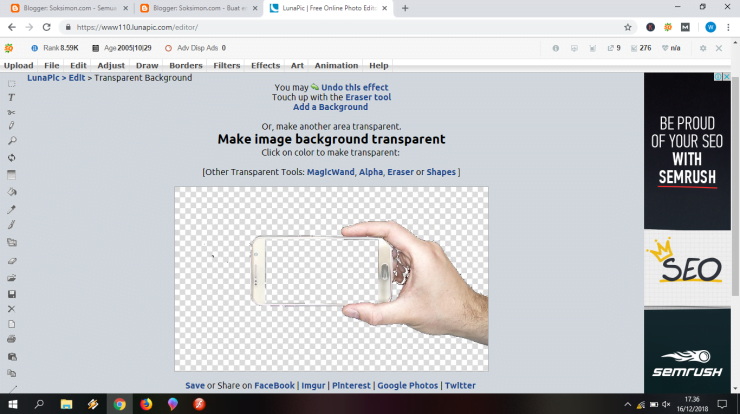The width and height of the screenshot is (740, 414).
Task: Open Firefox from taskbar
Action: (146, 404)
